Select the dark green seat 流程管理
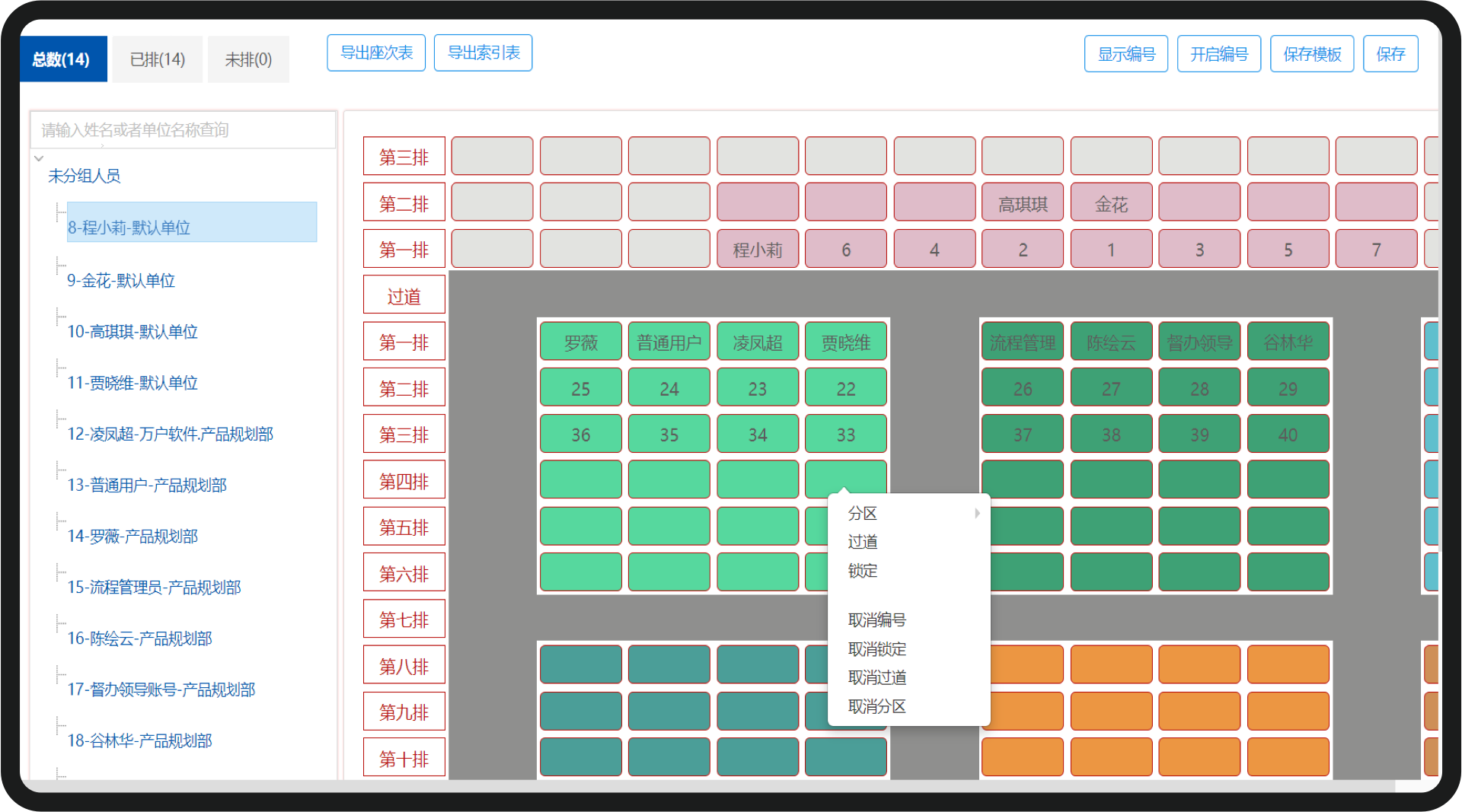1462x812 pixels. 1022,342
